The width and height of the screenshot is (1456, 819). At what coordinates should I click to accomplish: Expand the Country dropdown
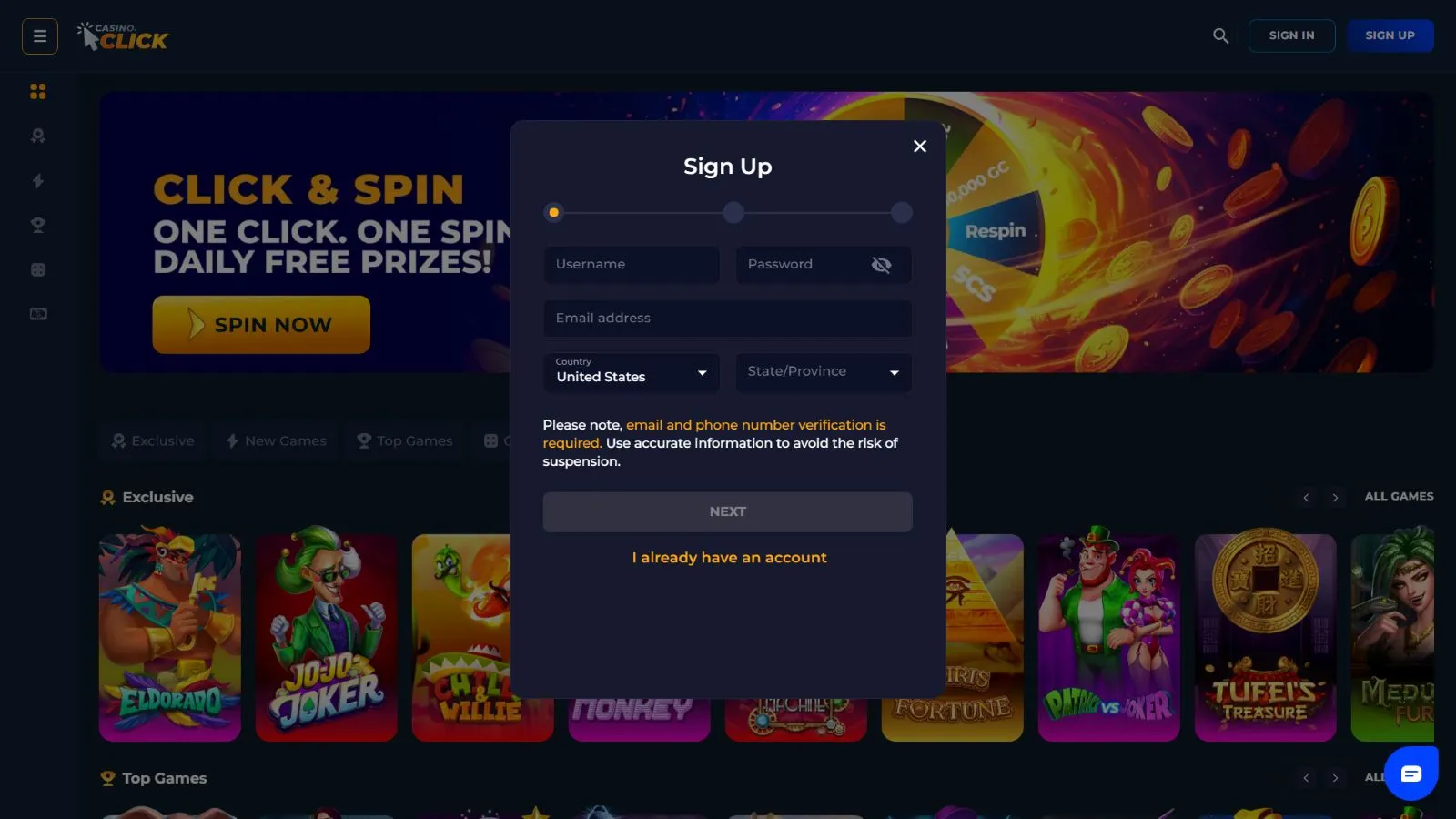coord(632,372)
